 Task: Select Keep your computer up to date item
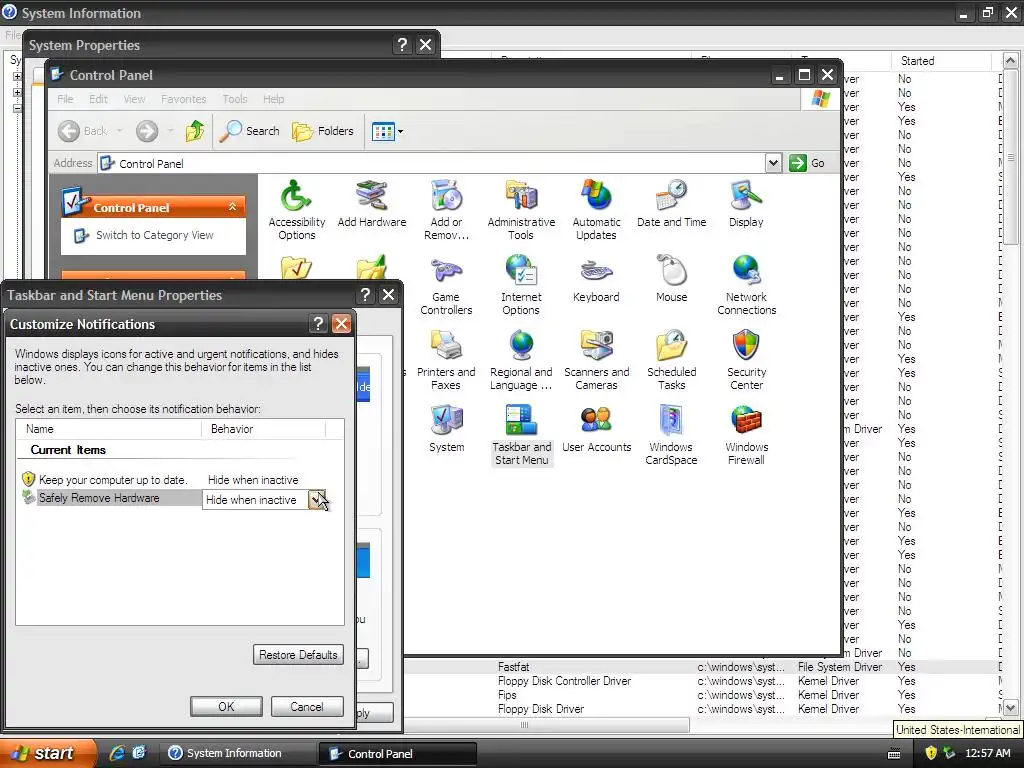pyautogui.click(x=112, y=480)
